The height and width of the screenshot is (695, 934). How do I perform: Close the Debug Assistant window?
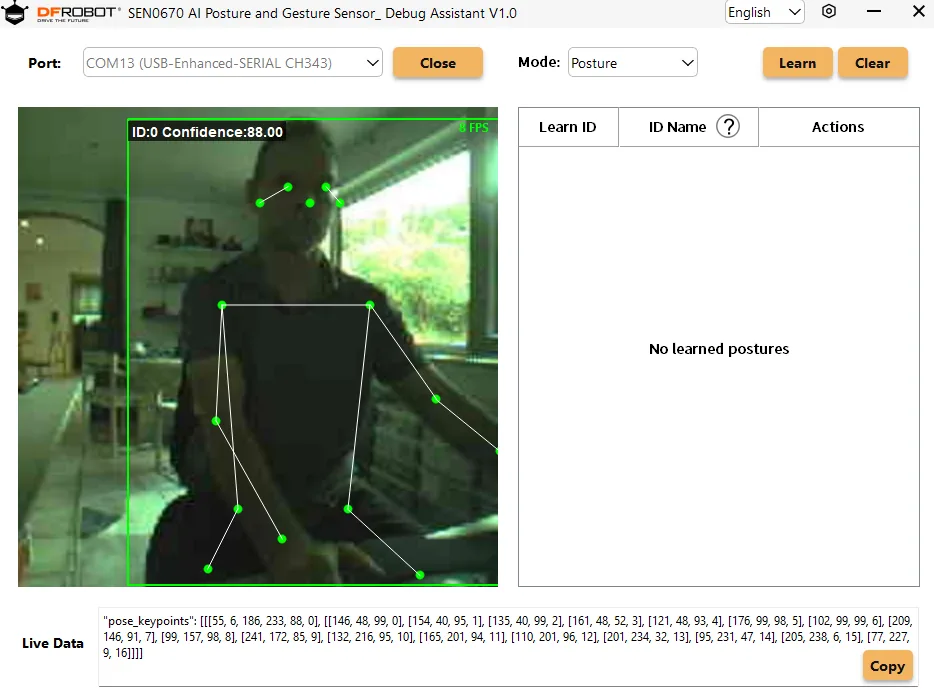[919, 11]
